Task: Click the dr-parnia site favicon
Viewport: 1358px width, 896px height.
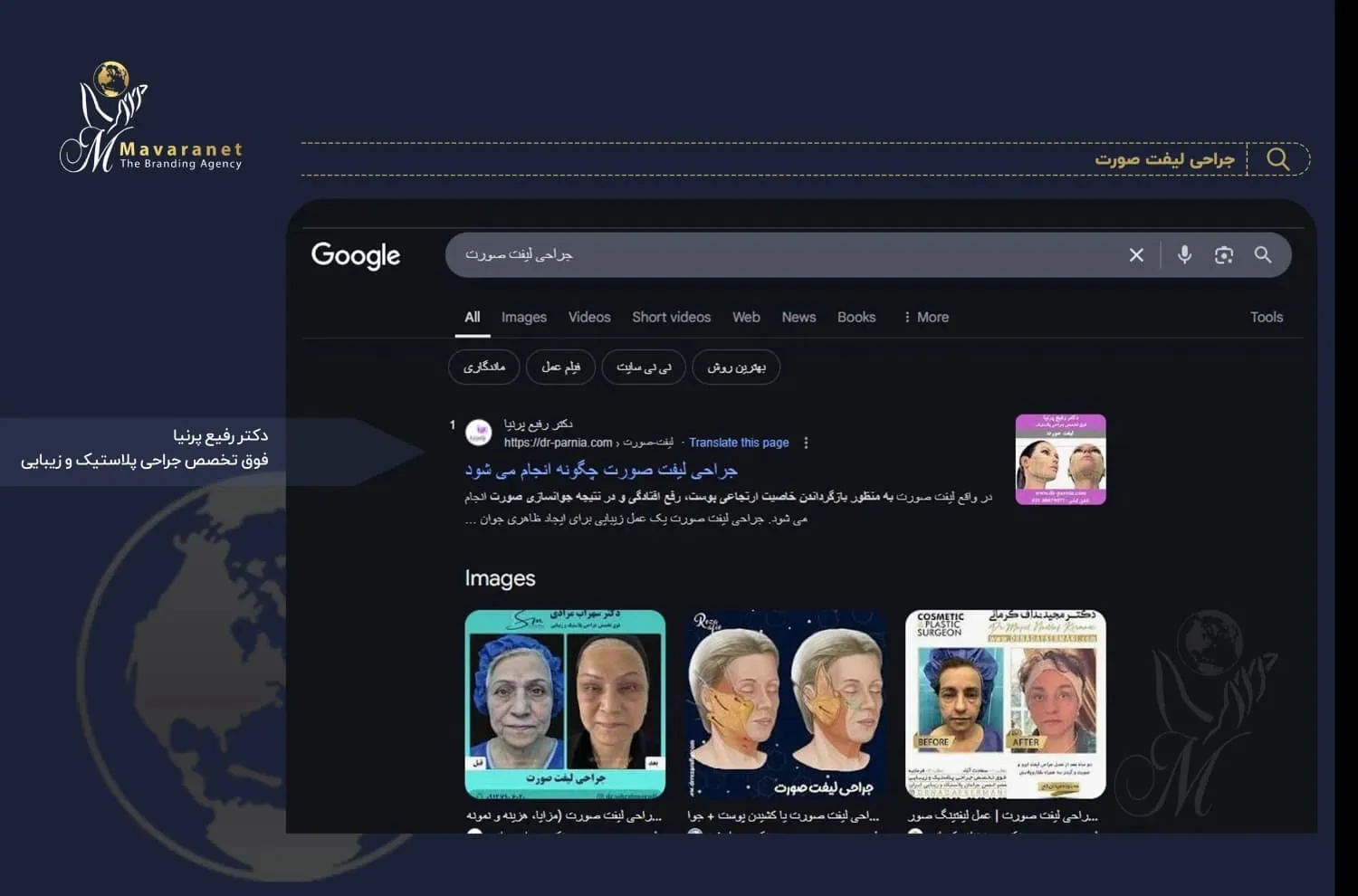Action: point(478,433)
